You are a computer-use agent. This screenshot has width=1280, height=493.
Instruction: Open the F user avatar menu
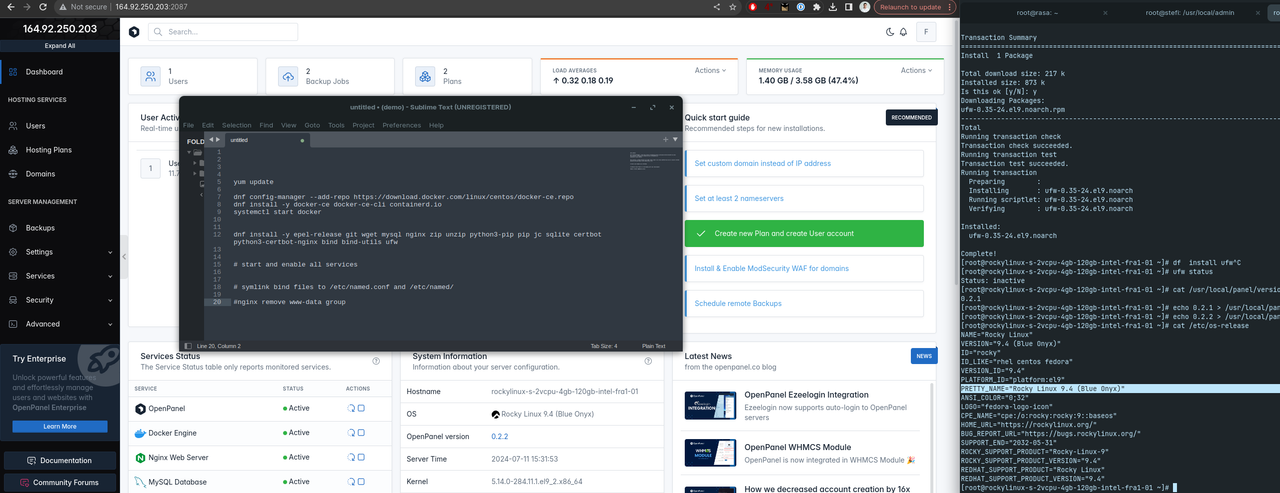pos(927,32)
